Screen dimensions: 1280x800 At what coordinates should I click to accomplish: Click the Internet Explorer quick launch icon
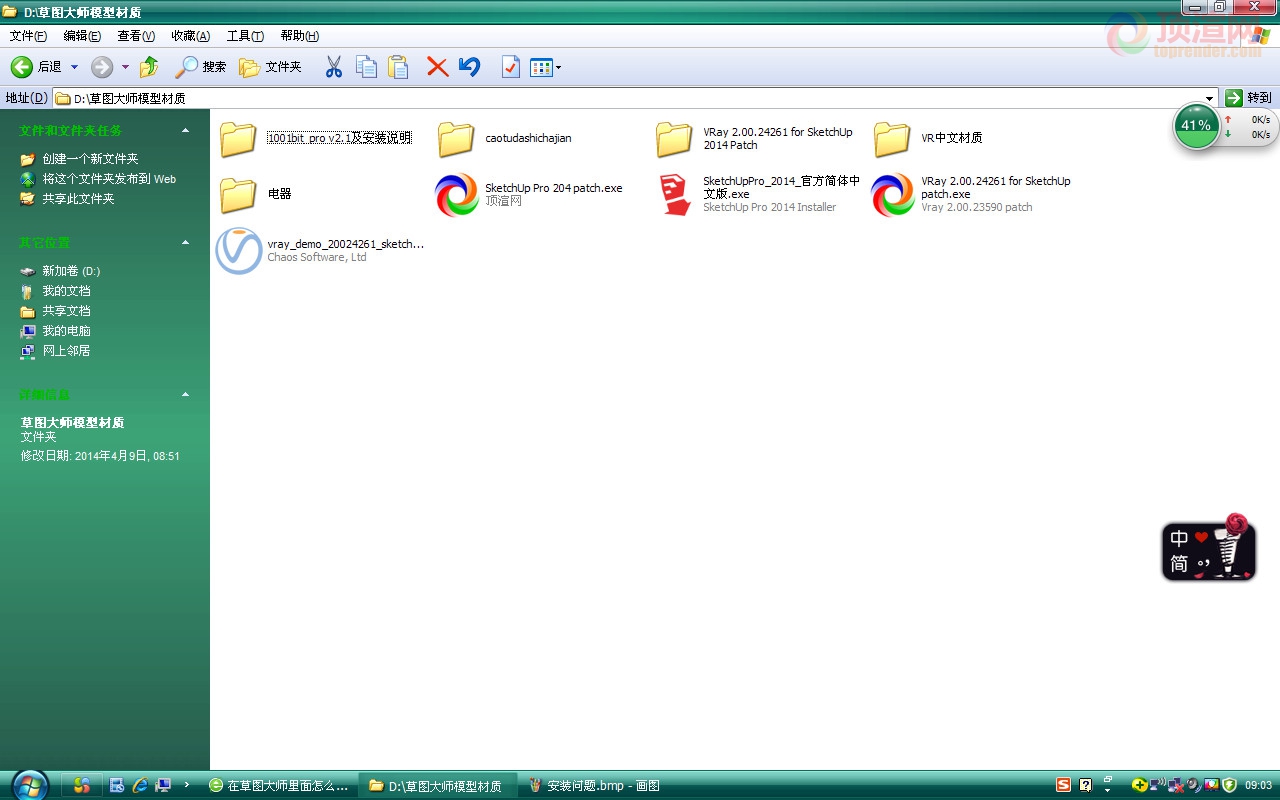140,785
